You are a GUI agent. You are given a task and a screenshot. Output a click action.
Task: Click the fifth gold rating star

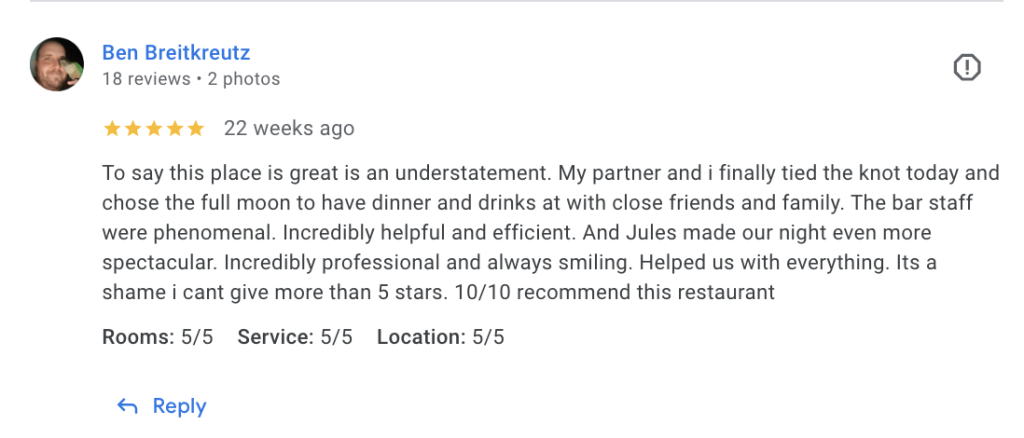[196, 129]
